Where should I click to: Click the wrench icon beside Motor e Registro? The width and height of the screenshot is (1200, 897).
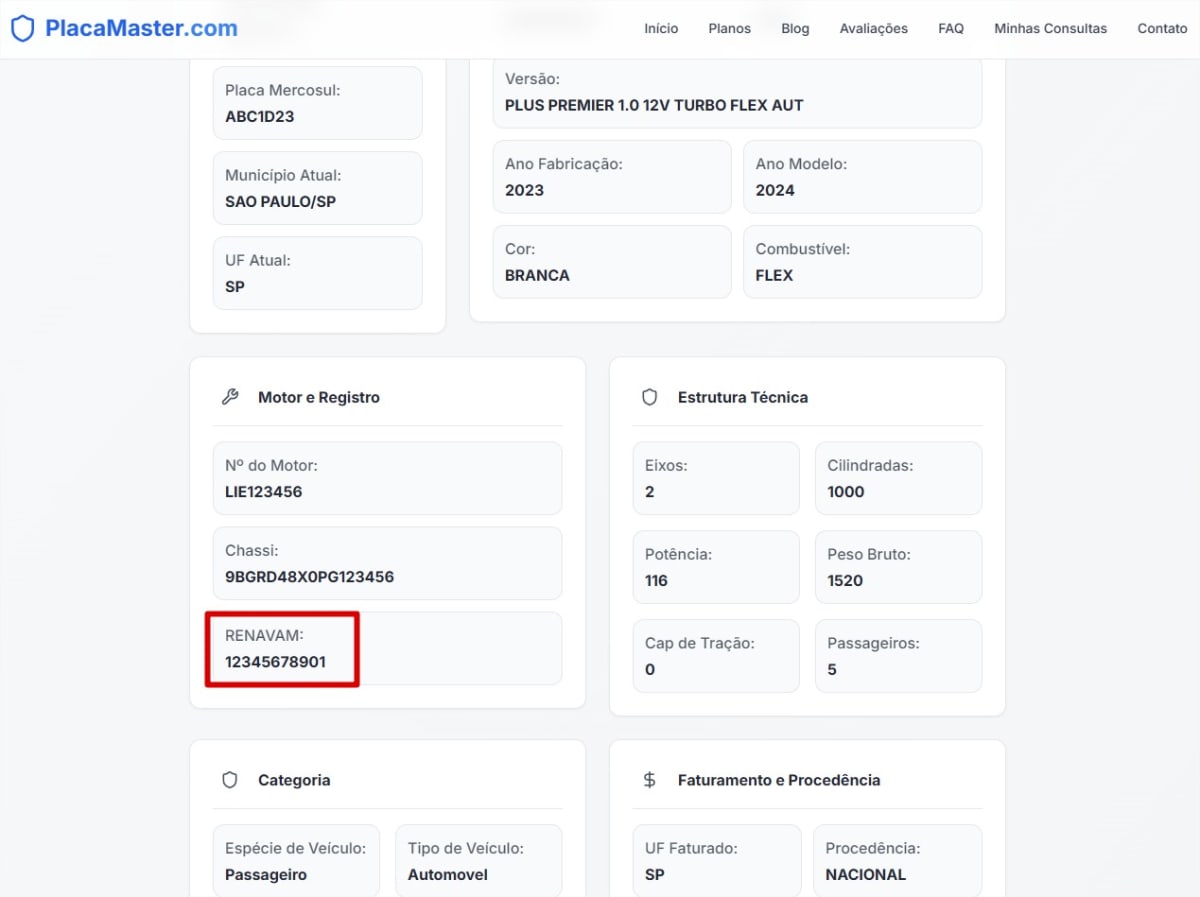pyautogui.click(x=230, y=397)
